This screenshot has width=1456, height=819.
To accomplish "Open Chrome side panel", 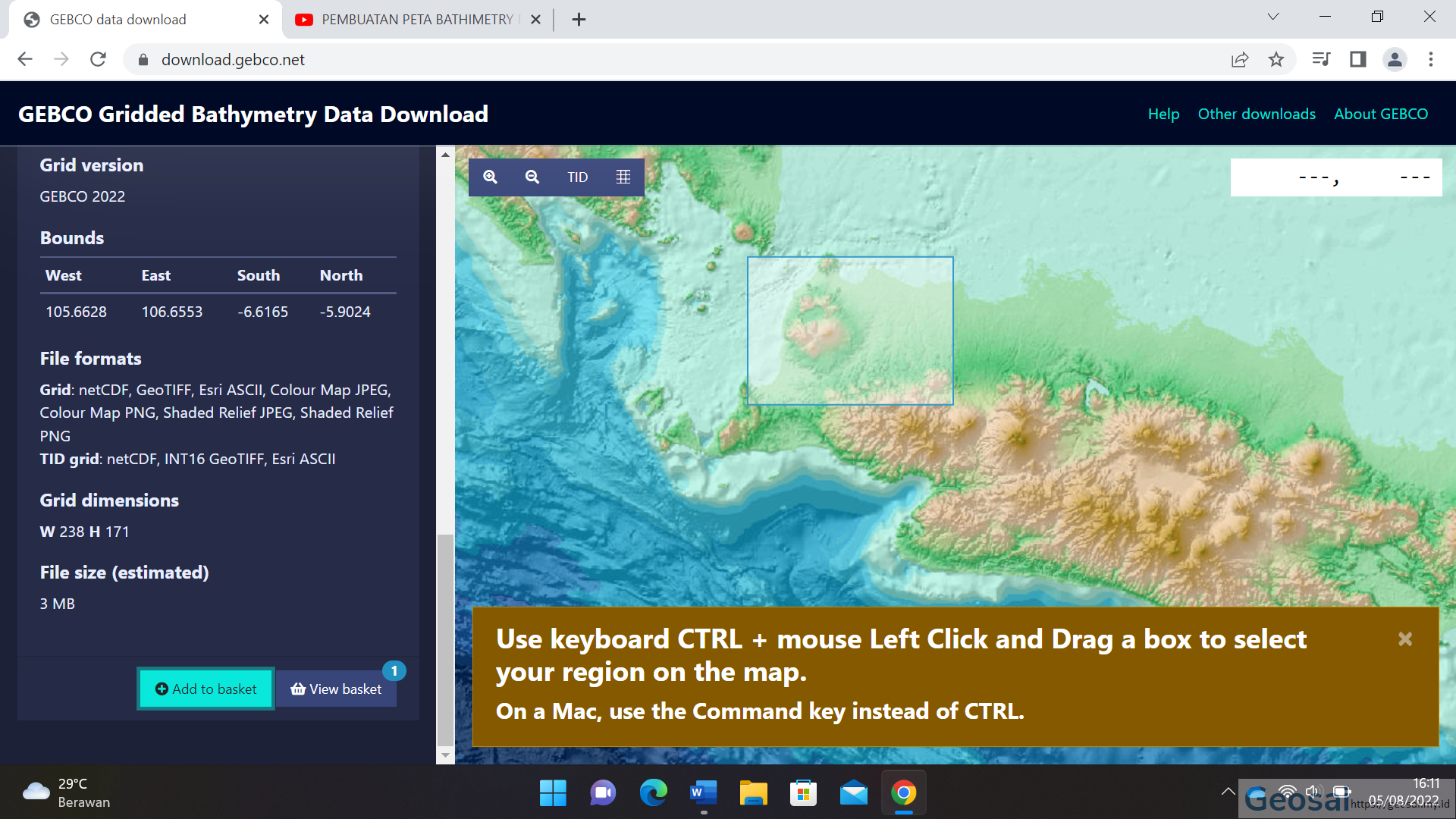I will (1357, 59).
